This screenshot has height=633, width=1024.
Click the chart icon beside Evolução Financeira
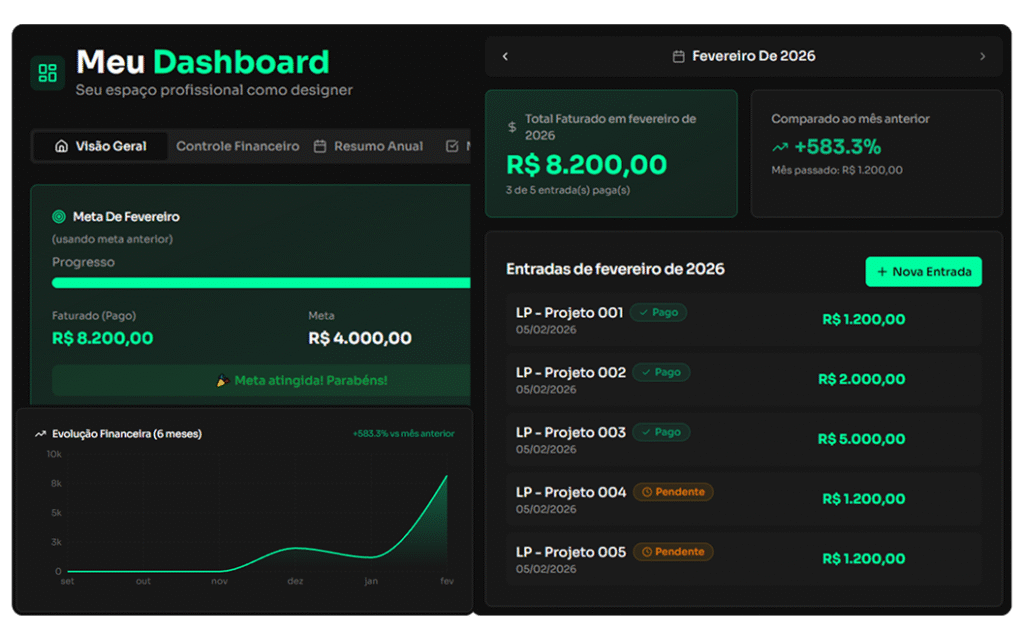coord(41,434)
